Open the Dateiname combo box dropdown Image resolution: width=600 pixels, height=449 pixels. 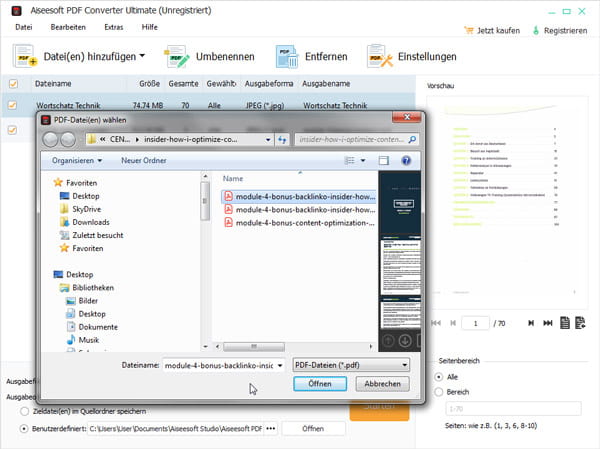pyautogui.click(x=280, y=366)
